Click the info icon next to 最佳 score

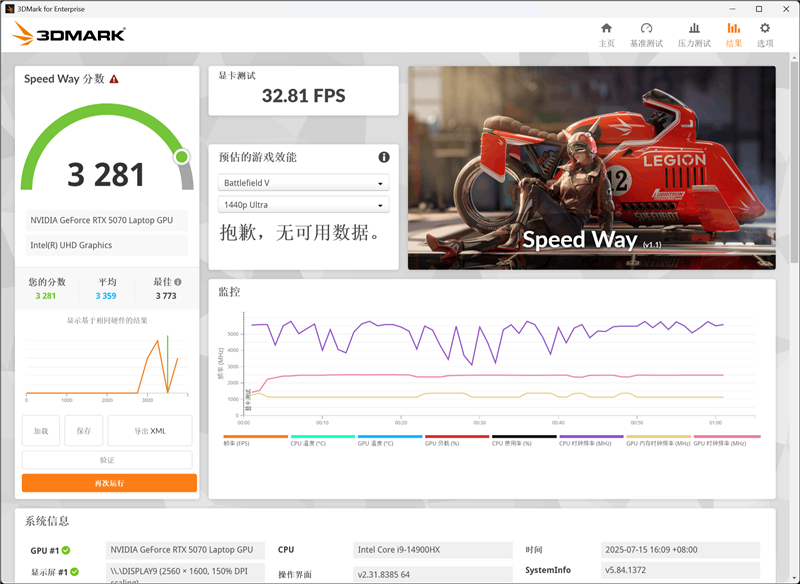(x=178, y=281)
